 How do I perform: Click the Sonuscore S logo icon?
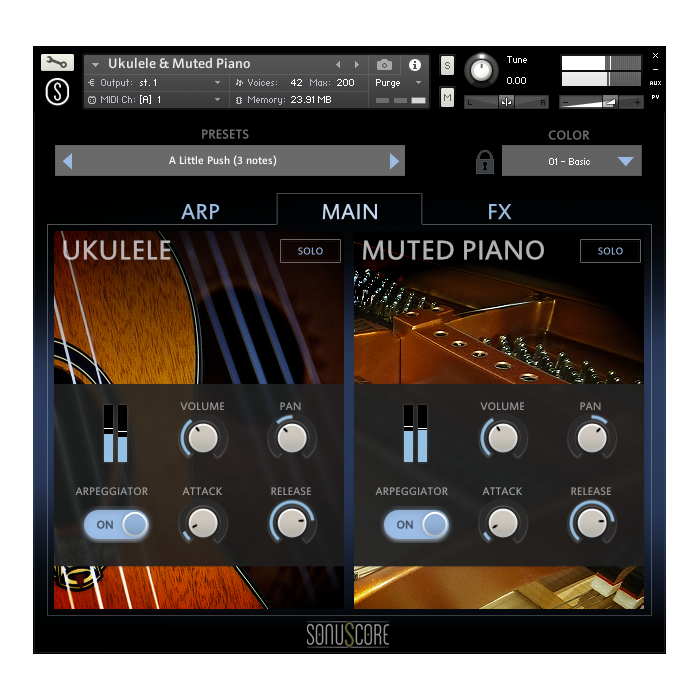(x=57, y=90)
